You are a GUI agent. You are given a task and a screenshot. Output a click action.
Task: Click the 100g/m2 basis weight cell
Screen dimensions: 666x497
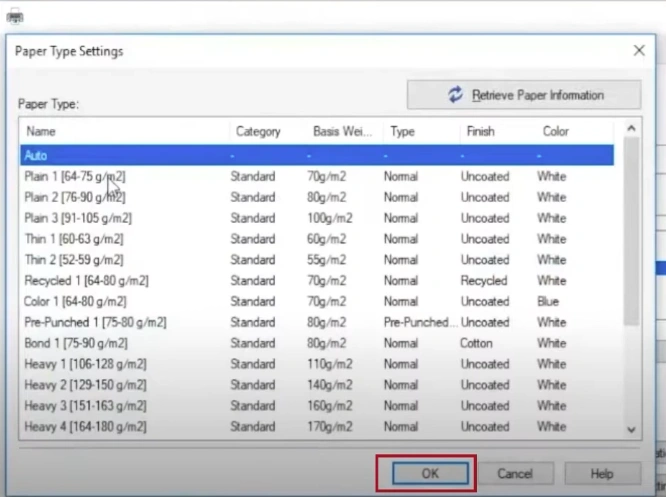[x=330, y=218]
